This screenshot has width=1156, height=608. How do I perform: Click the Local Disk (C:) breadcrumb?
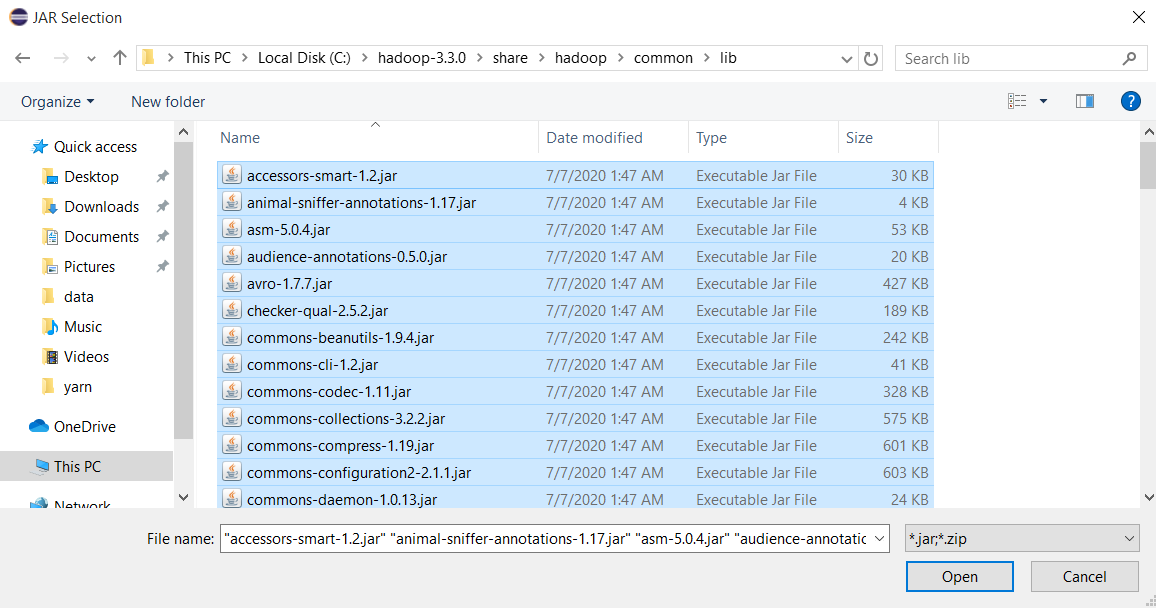(x=304, y=58)
